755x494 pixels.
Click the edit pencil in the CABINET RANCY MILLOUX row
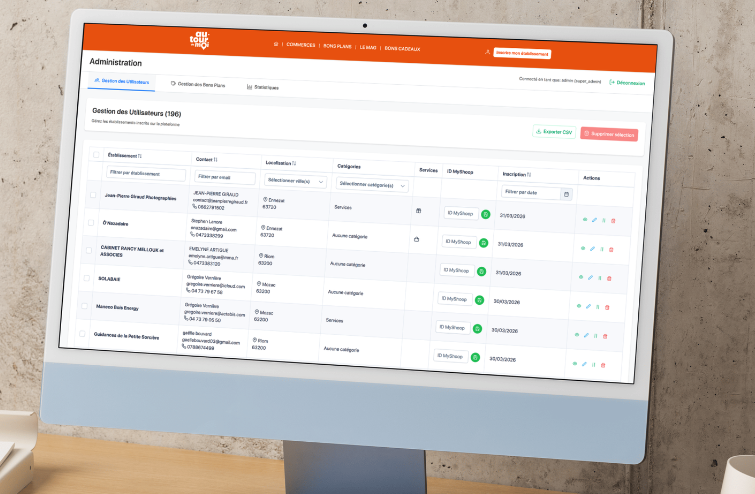pyautogui.click(x=589, y=277)
